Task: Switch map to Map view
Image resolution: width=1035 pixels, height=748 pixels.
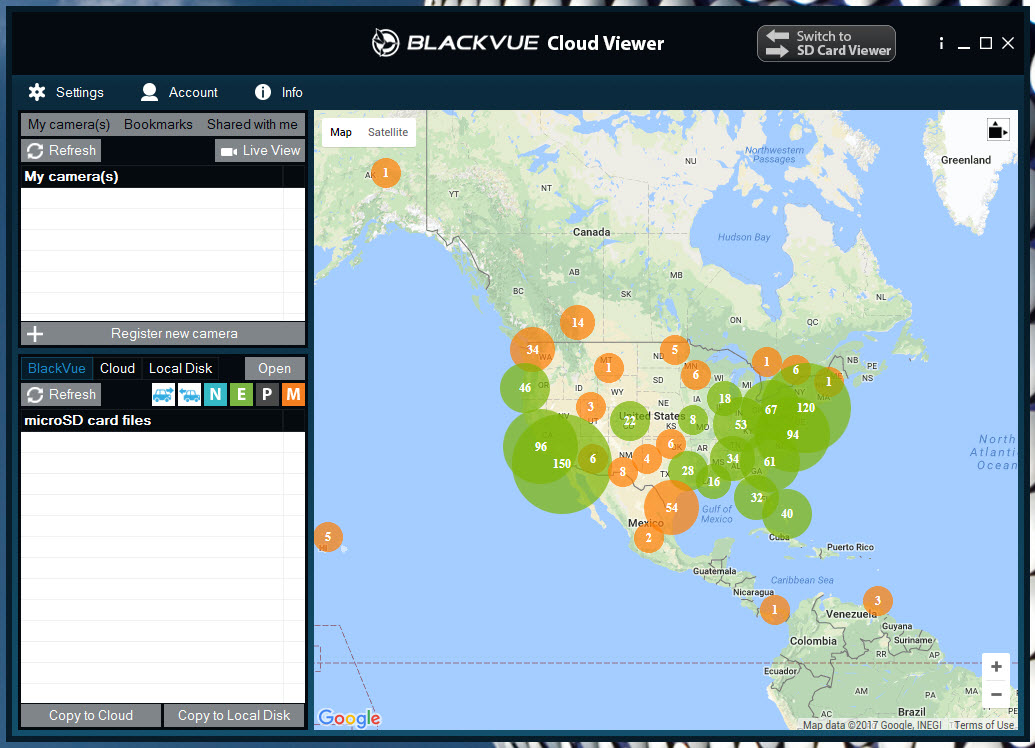Action: [x=341, y=132]
